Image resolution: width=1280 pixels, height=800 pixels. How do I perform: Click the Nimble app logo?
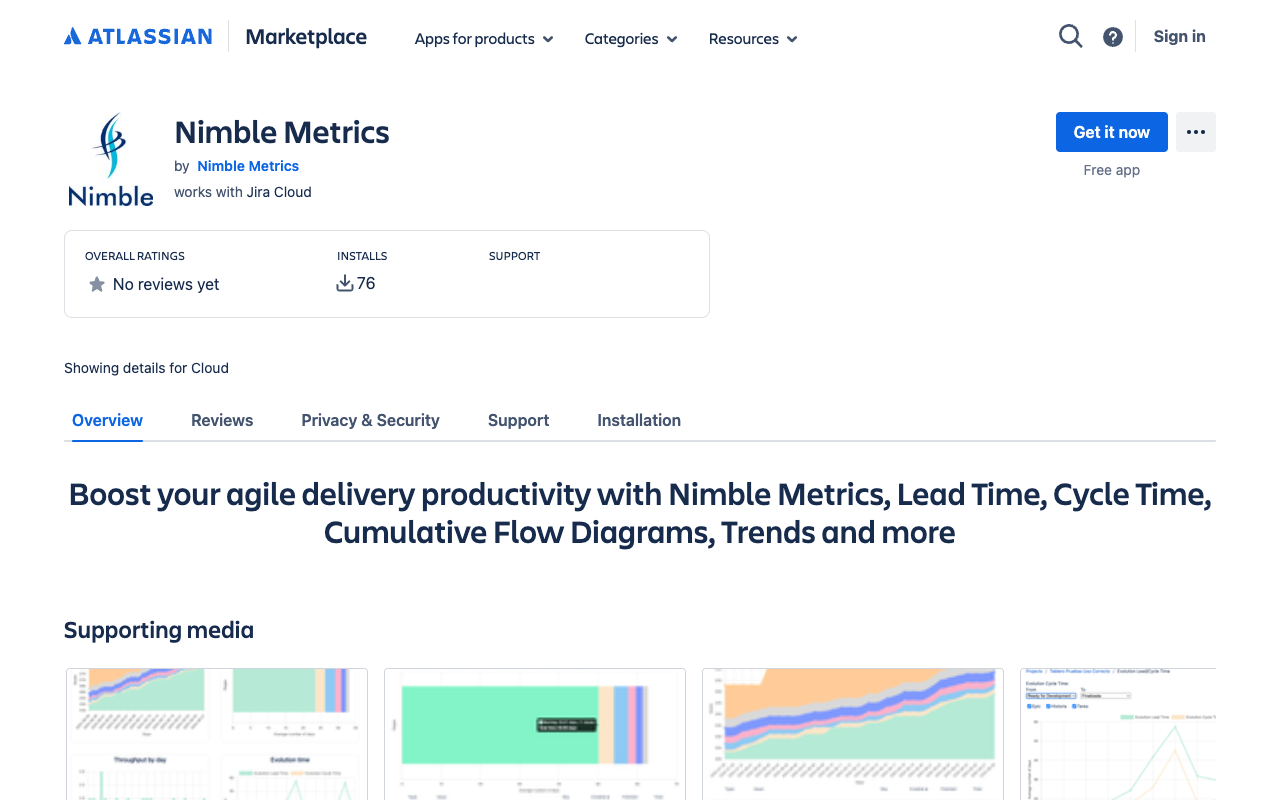tap(111, 160)
